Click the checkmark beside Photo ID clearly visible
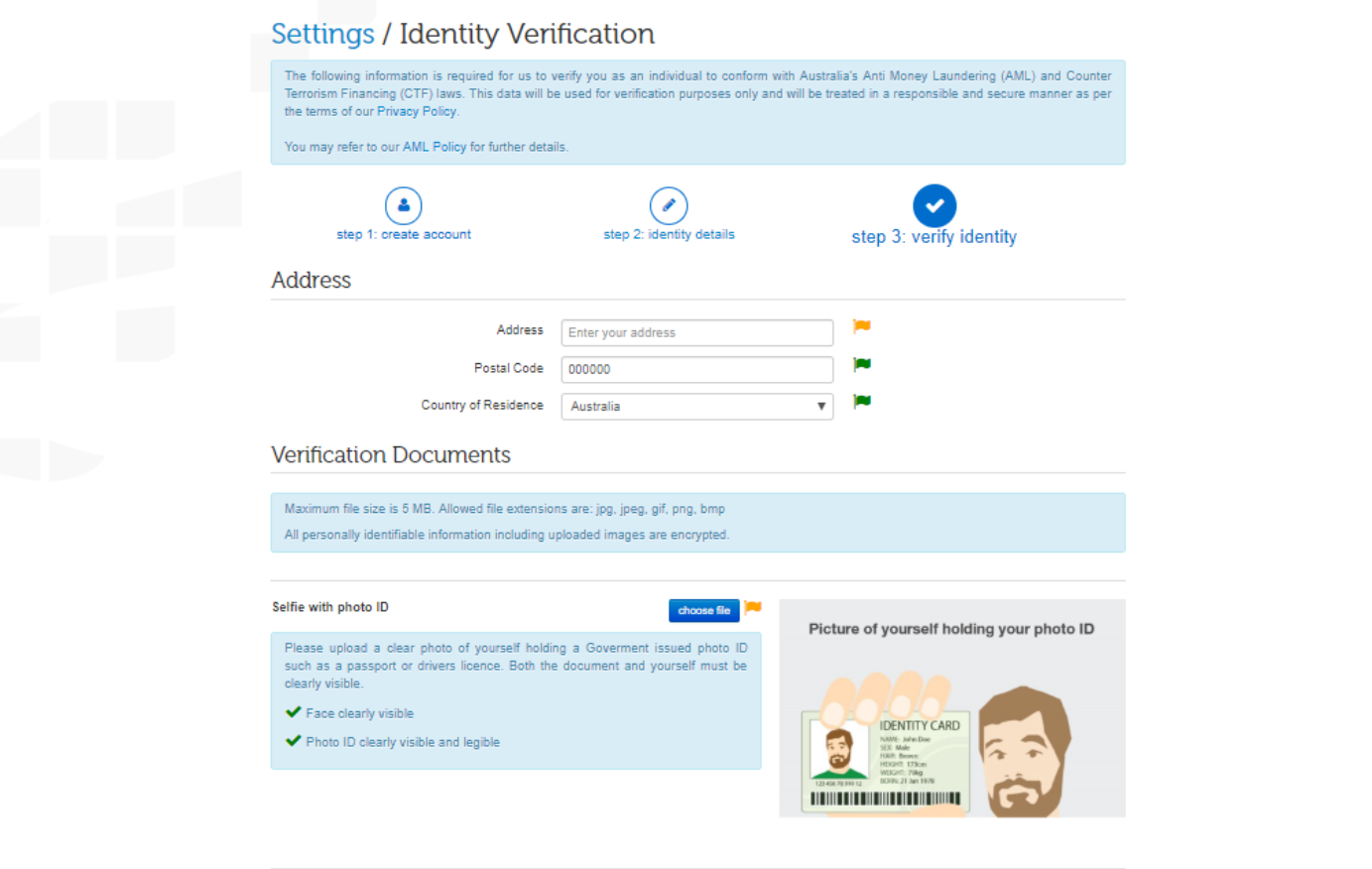1372x869 pixels. (x=293, y=740)
